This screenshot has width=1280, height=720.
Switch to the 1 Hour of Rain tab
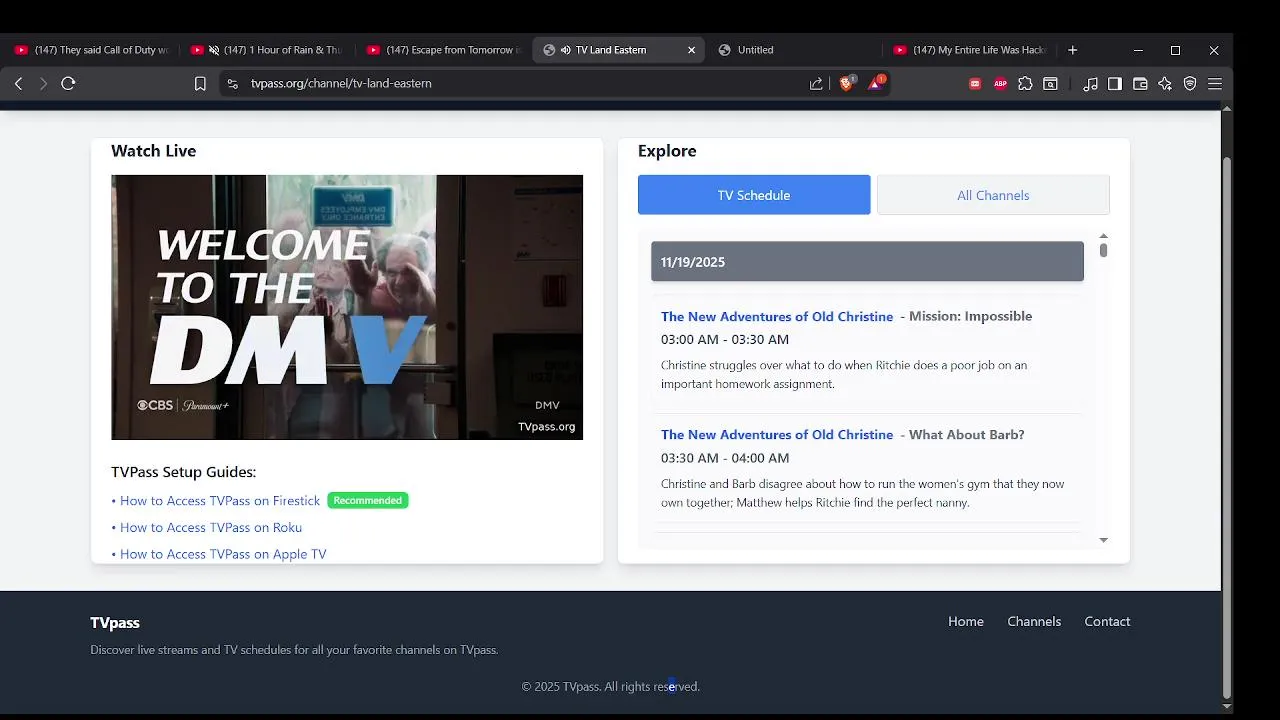coord(268,50)
